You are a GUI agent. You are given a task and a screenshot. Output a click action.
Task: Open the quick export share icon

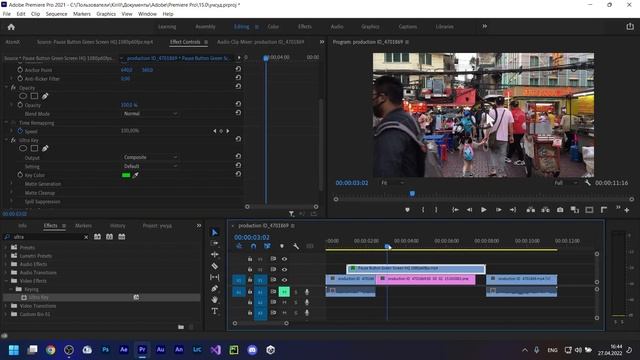(630, 27)
